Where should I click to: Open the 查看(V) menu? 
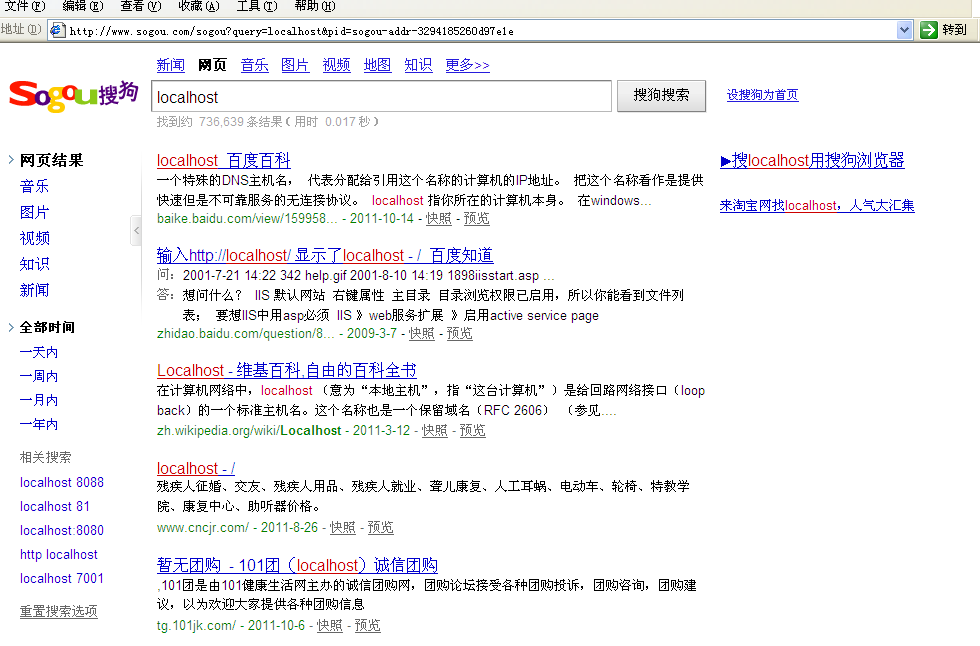141,6
